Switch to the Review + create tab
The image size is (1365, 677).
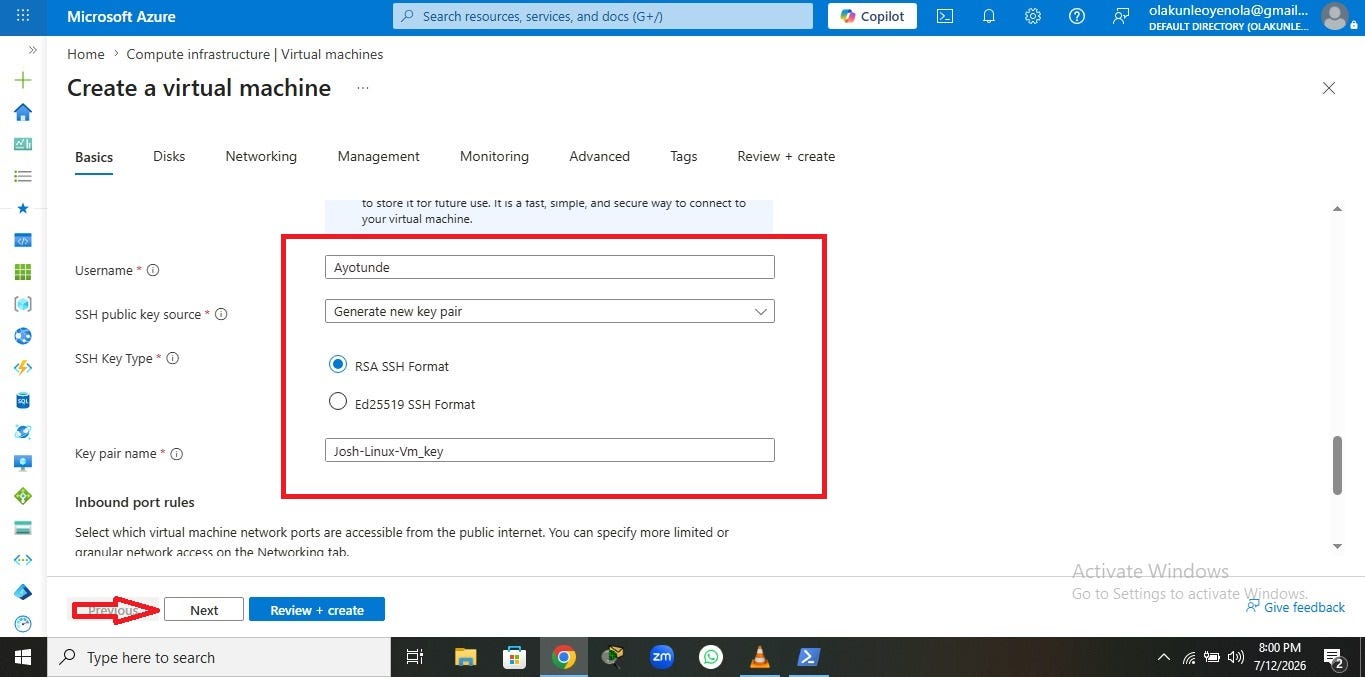[786, 156]
